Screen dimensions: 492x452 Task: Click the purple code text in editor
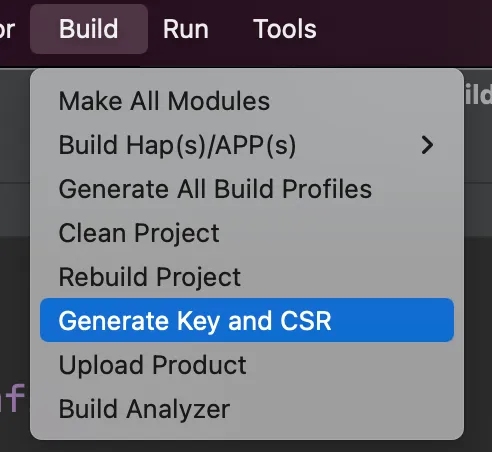[x=12, y=398]
